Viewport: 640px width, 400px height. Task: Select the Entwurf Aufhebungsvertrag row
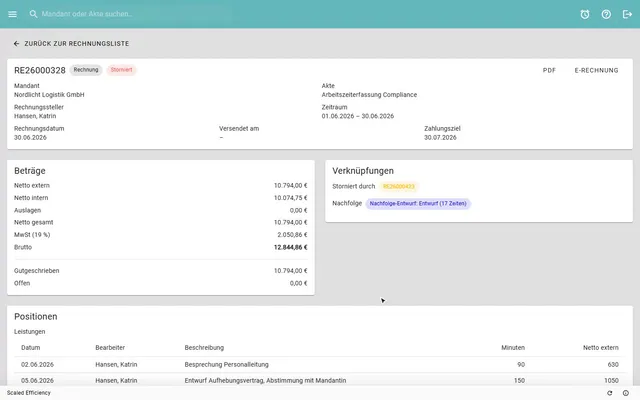coord(320,380)
